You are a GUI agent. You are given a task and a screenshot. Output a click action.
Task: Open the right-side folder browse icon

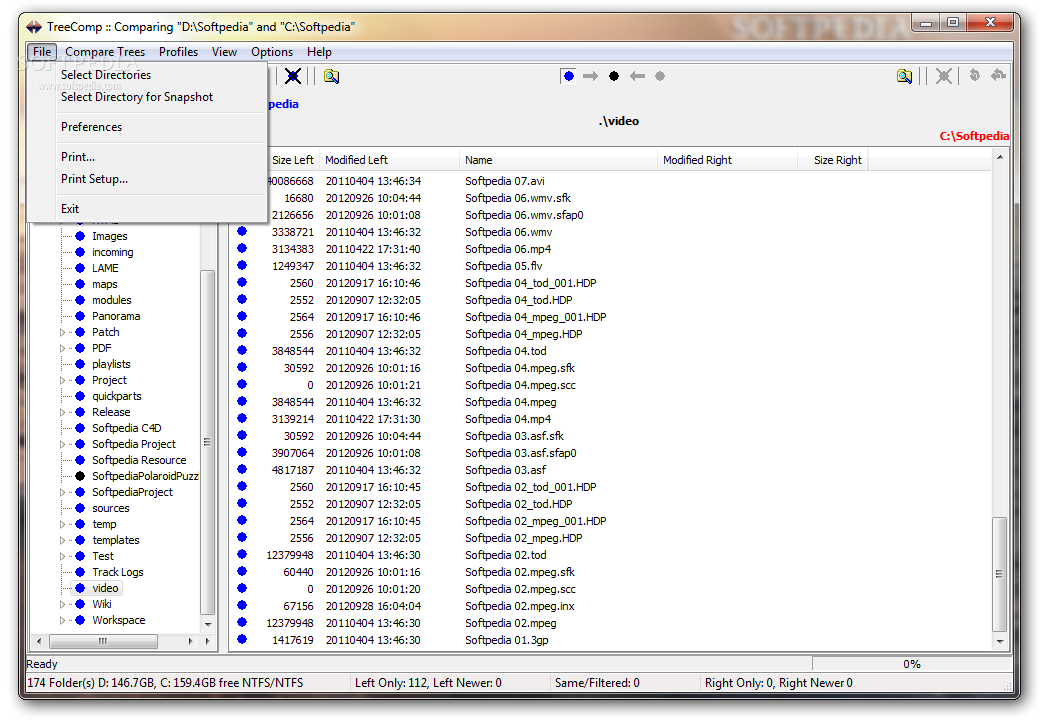904,76
